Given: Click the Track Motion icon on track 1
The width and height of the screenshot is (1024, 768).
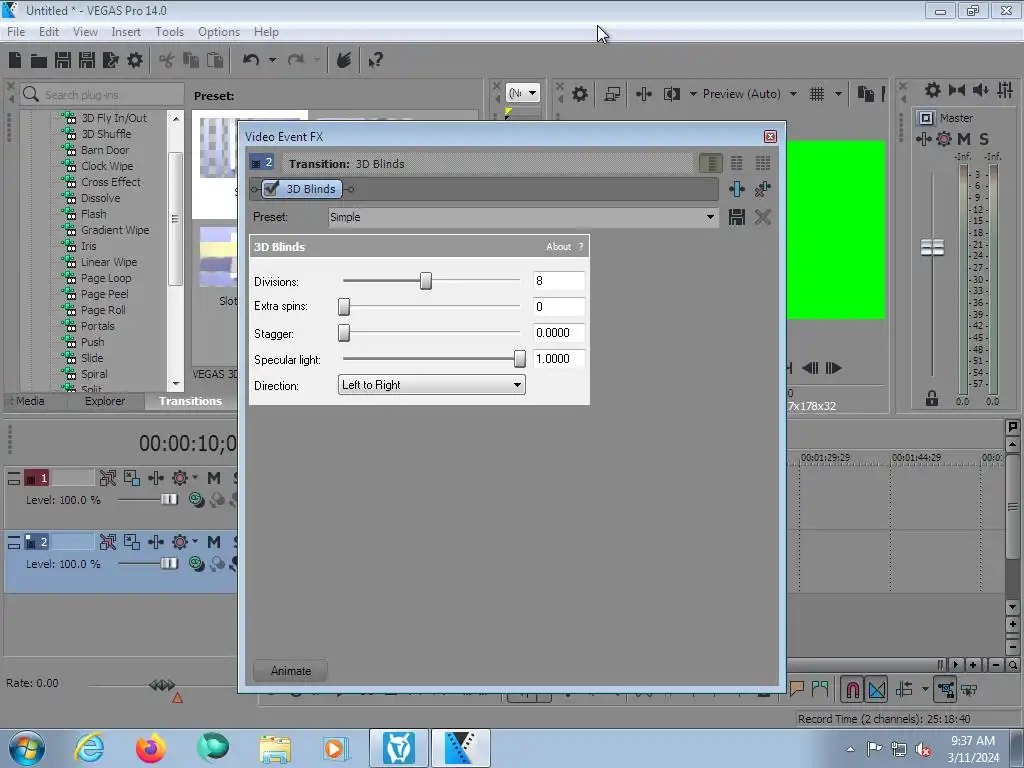Looking at the screenshot, I should (132, 479).
